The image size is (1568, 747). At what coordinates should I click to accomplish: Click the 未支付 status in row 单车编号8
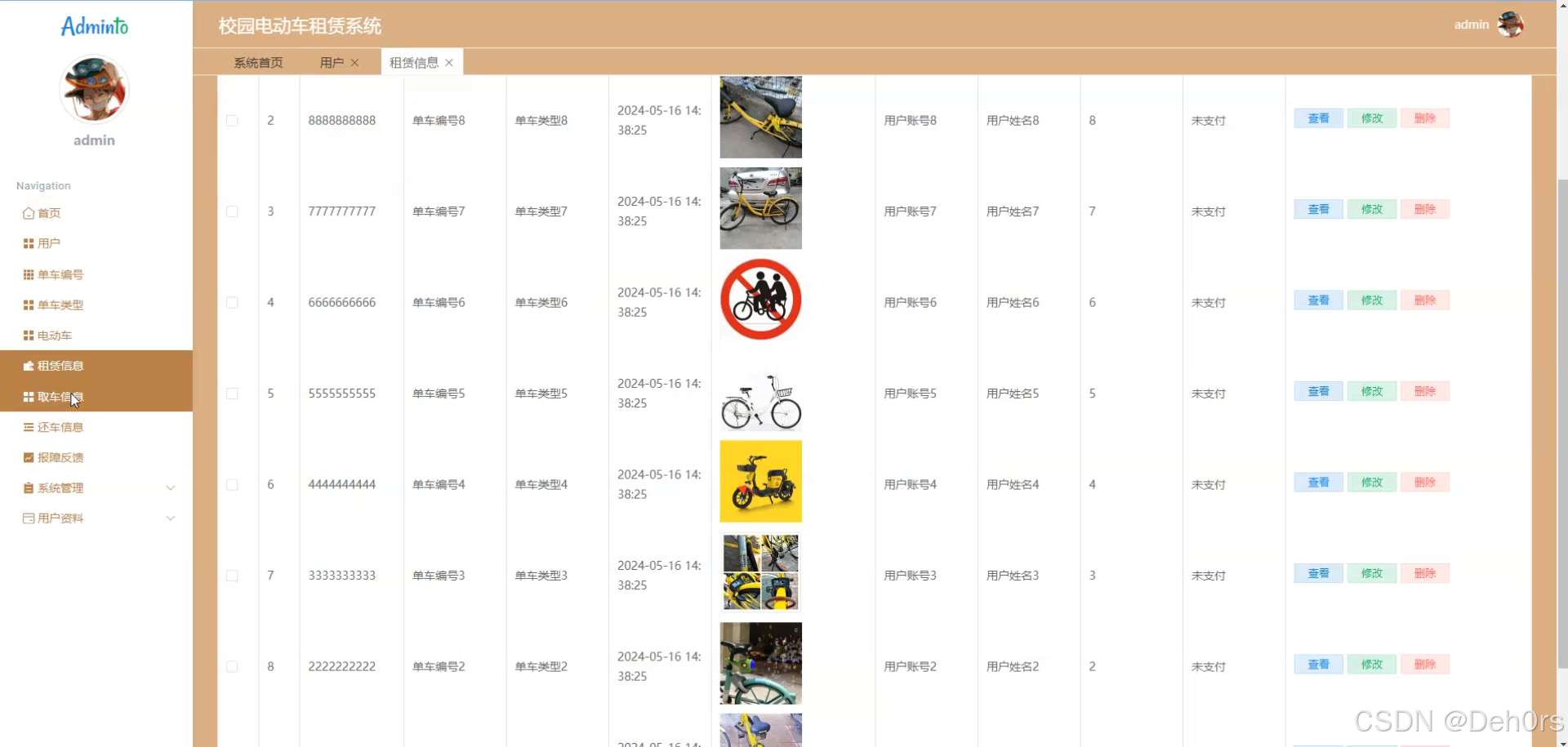(1208, 121)
